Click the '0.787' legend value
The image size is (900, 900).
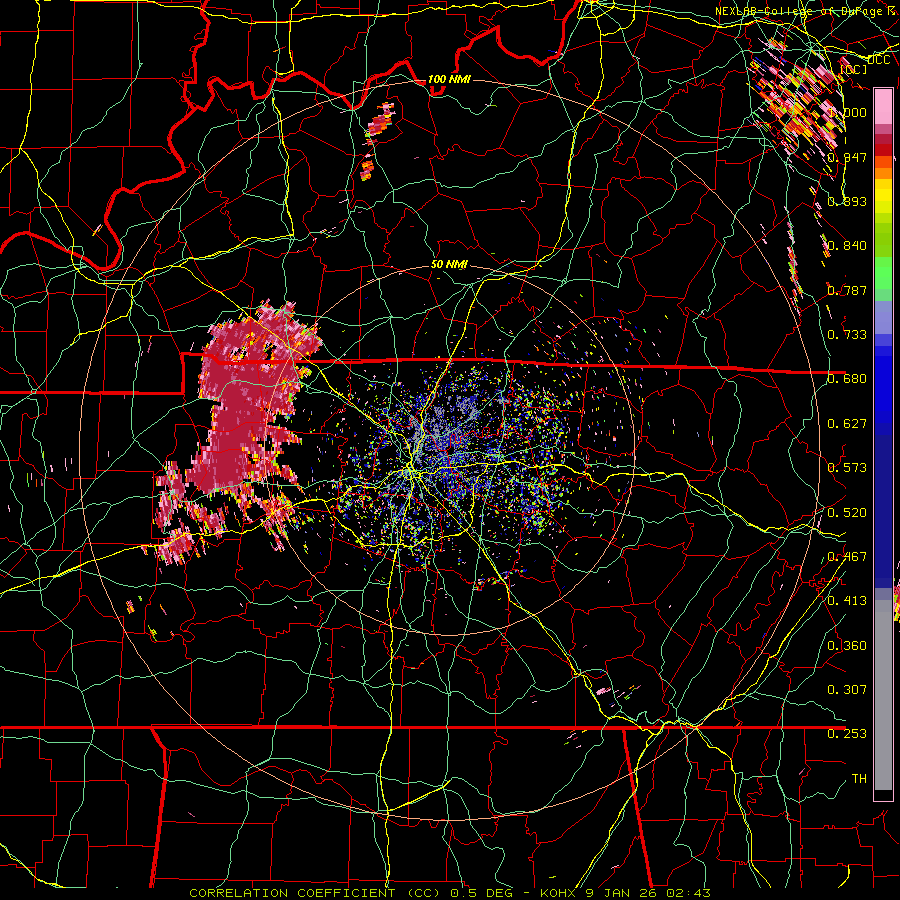click(x=847, y=290)
